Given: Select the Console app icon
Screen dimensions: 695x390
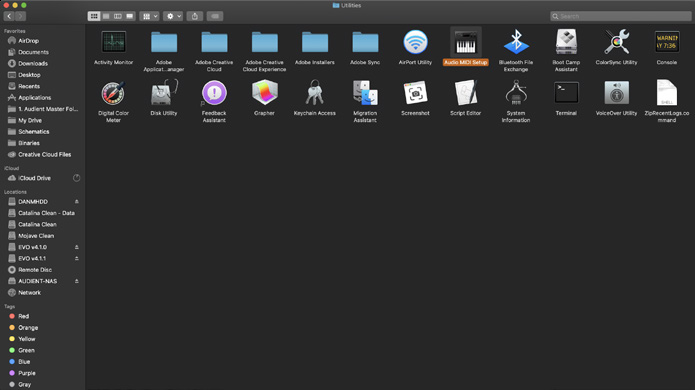Looking at the screenshot, I should point(667,42).
